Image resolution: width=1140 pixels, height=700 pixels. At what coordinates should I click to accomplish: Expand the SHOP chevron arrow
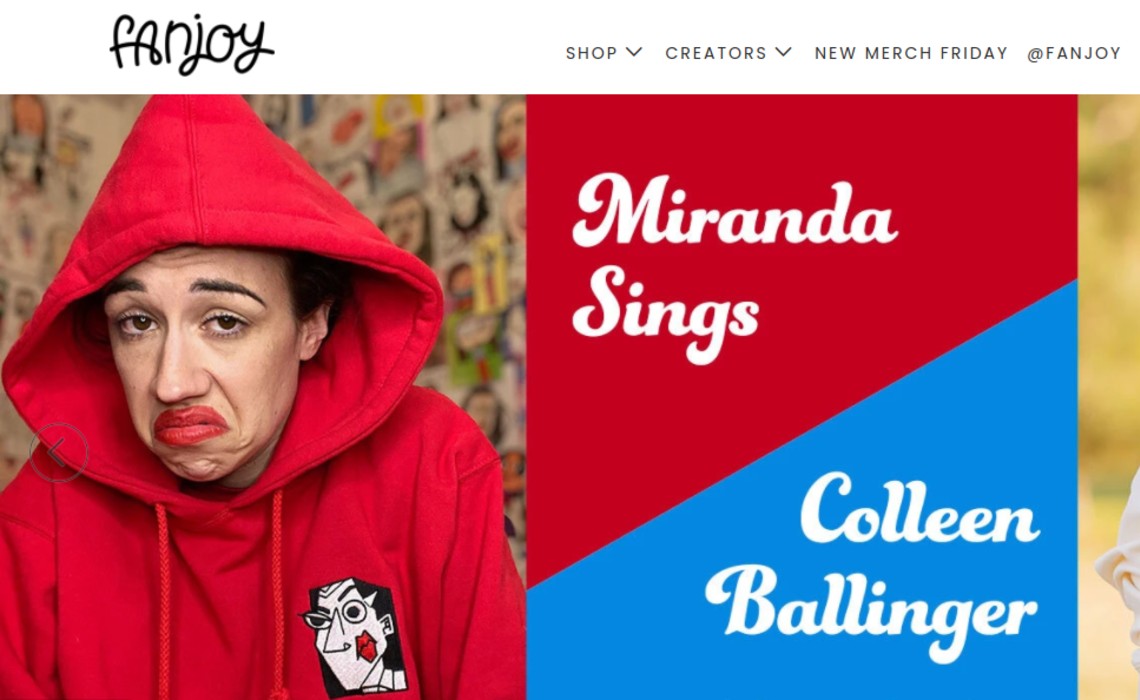[x=634, y=52]
